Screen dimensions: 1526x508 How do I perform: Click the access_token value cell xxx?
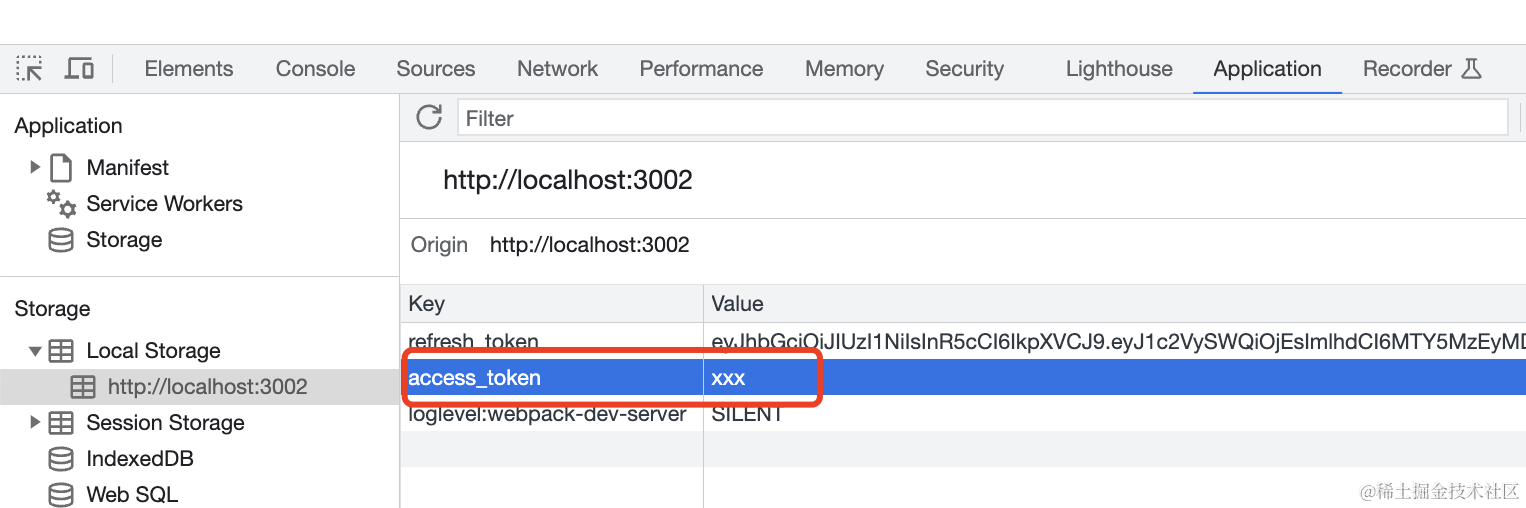click(728, 378)
